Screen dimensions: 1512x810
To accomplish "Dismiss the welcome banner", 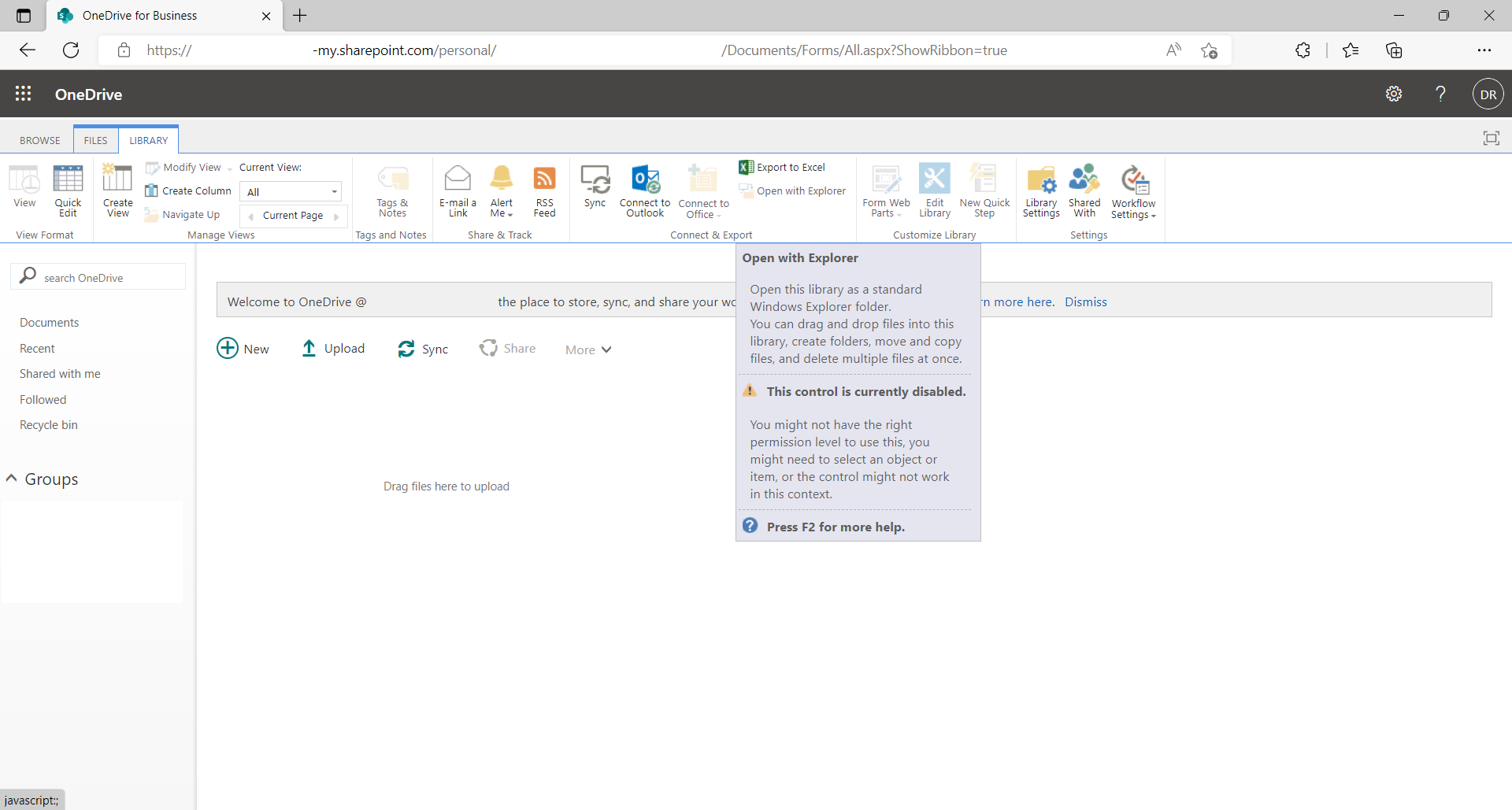I will pyautogui.click(x=1085, y=301).
